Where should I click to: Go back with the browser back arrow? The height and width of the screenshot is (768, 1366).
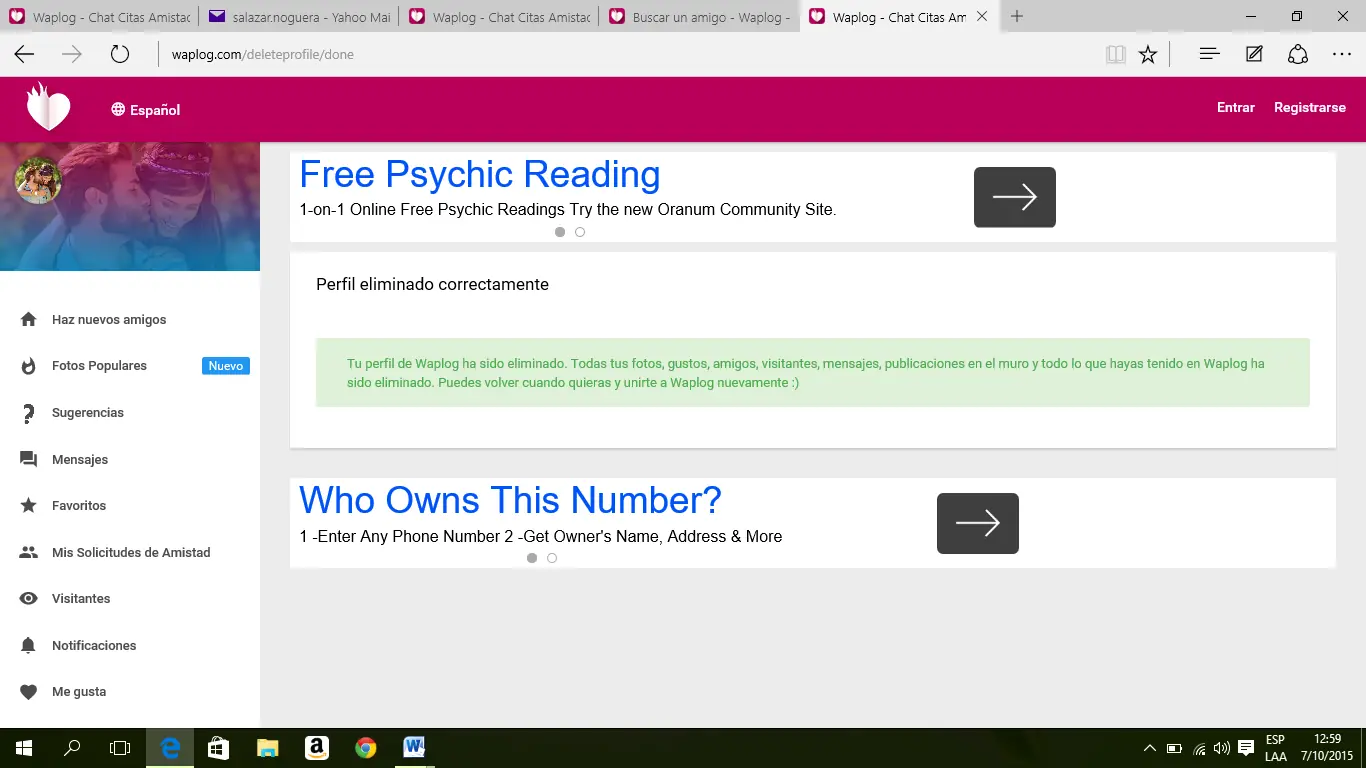click(24, 55)
